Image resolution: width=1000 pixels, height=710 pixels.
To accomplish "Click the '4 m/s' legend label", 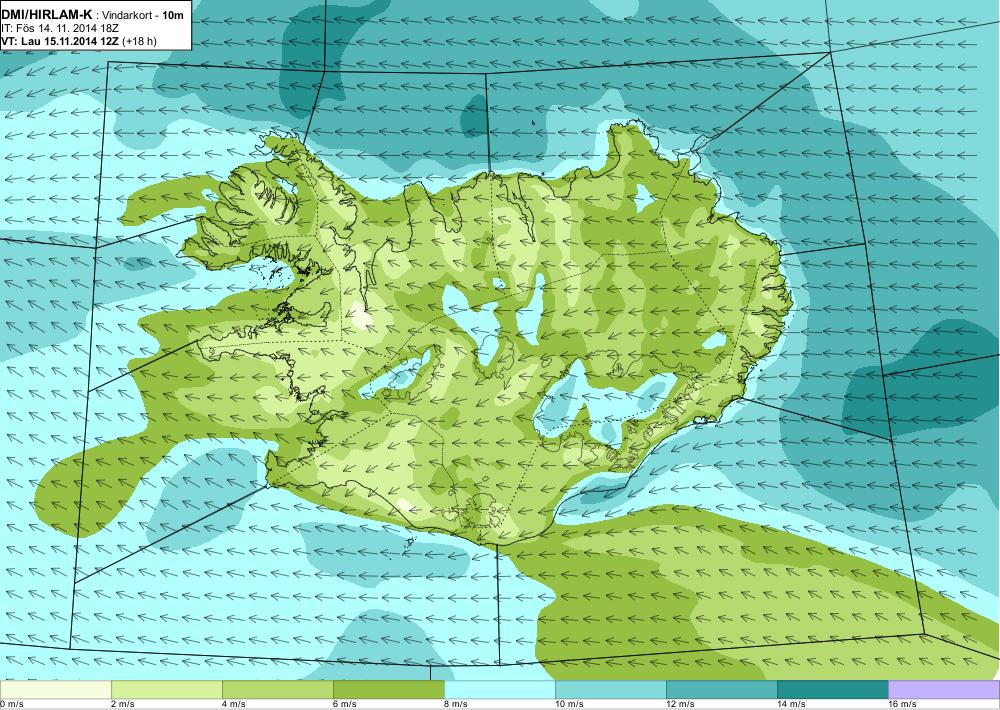I will pos(234,704).
